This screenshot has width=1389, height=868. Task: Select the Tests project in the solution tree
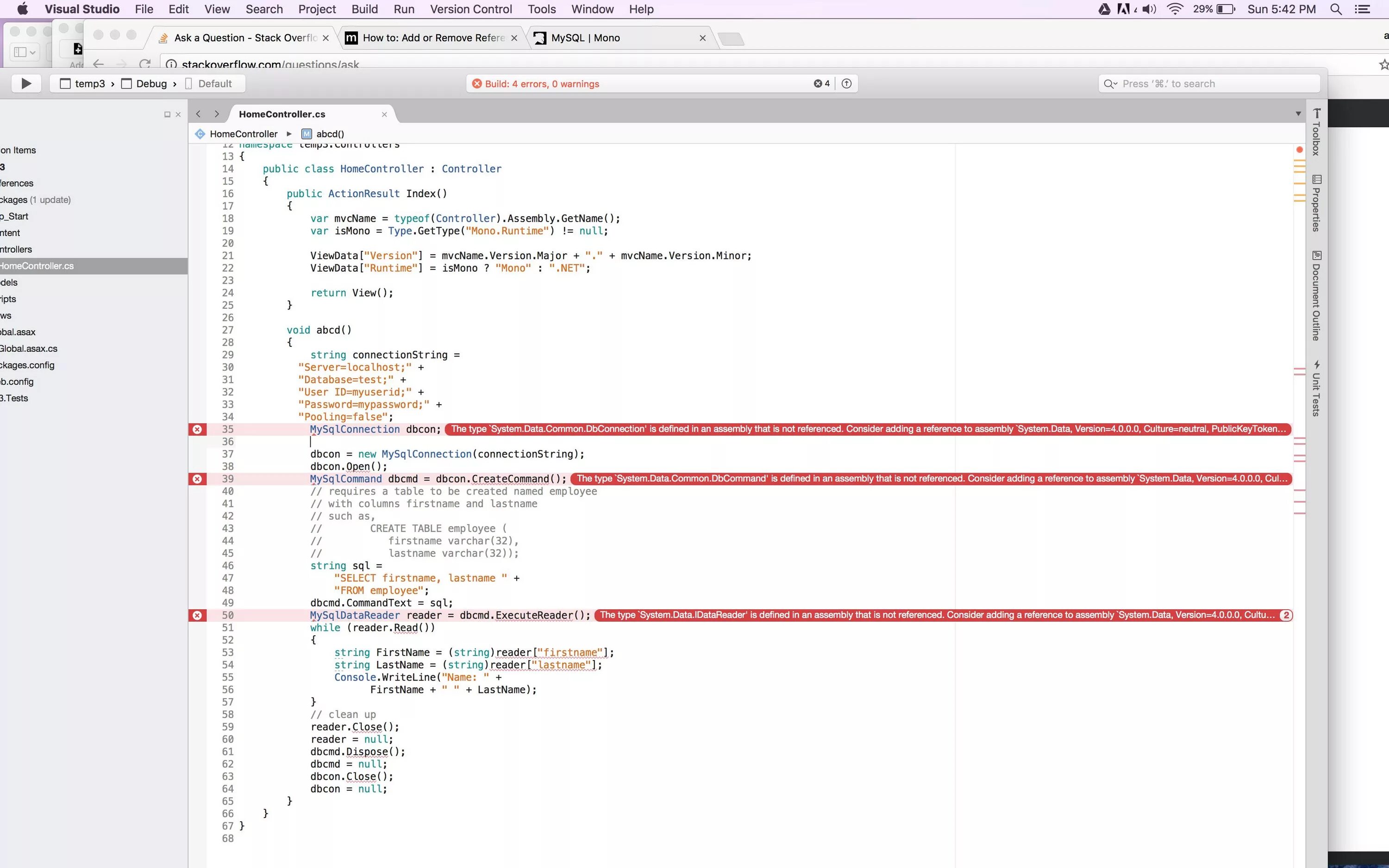pos(14,398)
